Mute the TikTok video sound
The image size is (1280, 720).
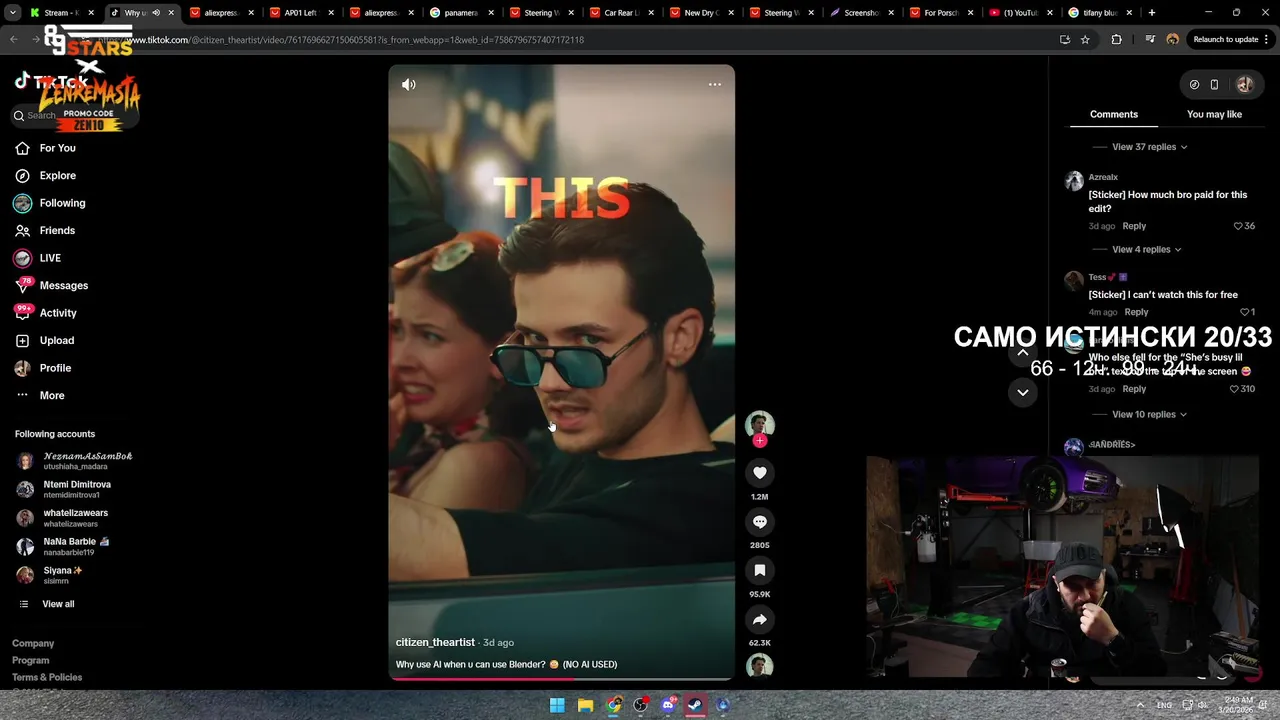click(409, 85)
